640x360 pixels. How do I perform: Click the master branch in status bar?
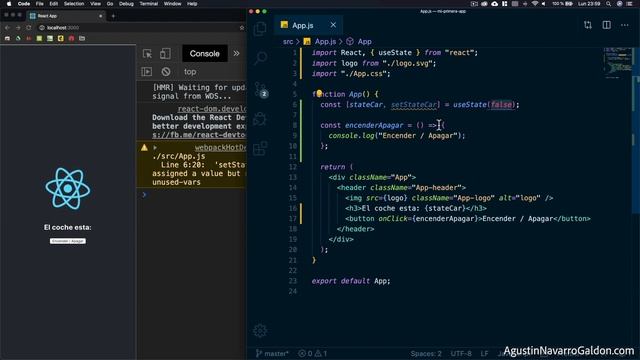[272, 353]
